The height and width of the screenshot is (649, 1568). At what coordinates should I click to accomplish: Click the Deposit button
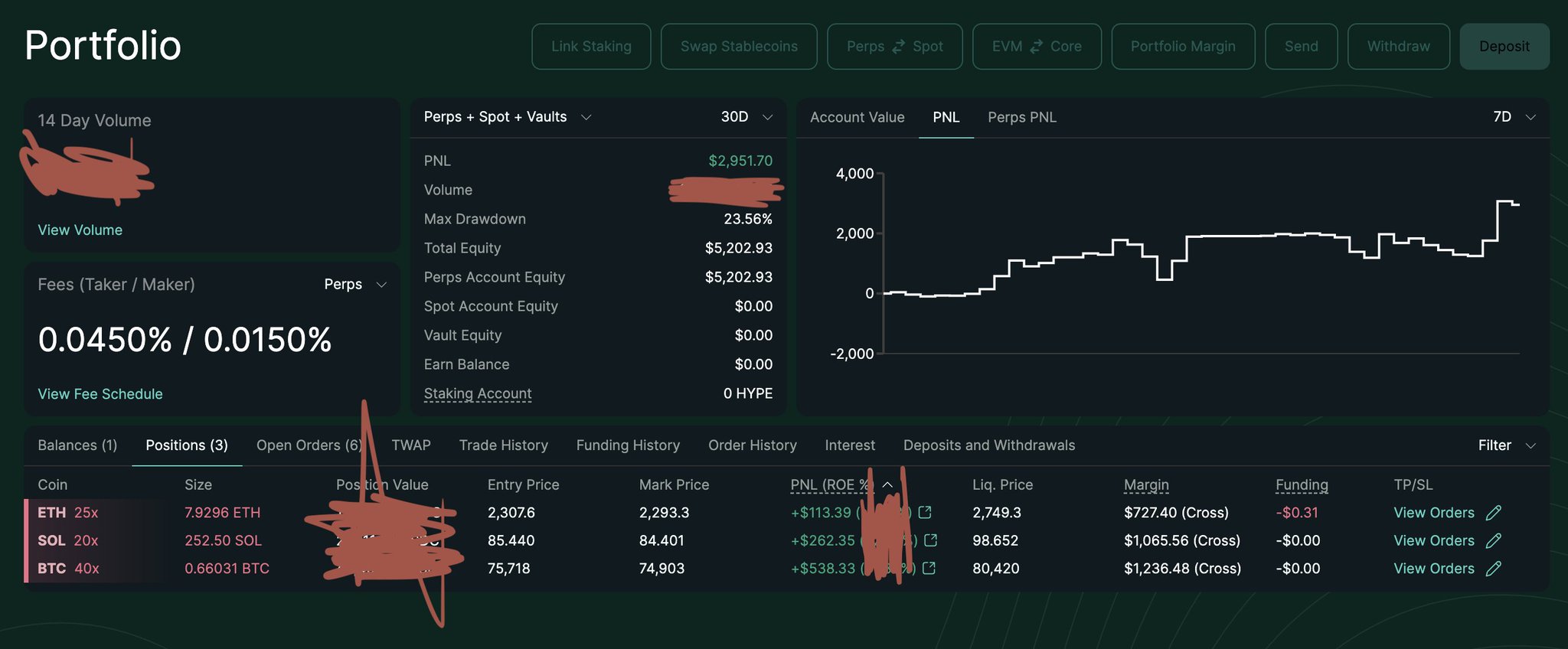1504,47
